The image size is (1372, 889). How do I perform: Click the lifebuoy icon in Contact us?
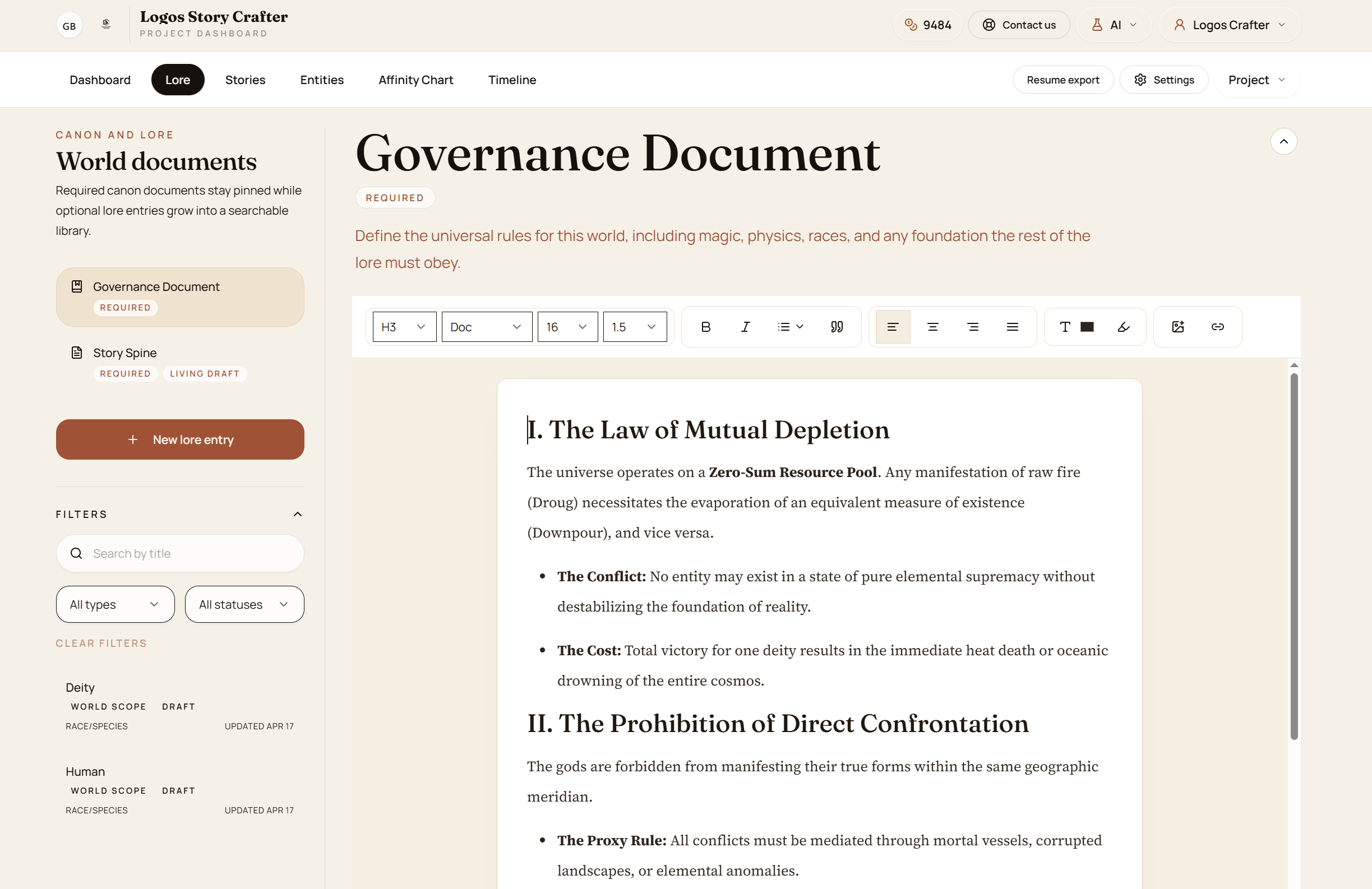coord(988,25)
